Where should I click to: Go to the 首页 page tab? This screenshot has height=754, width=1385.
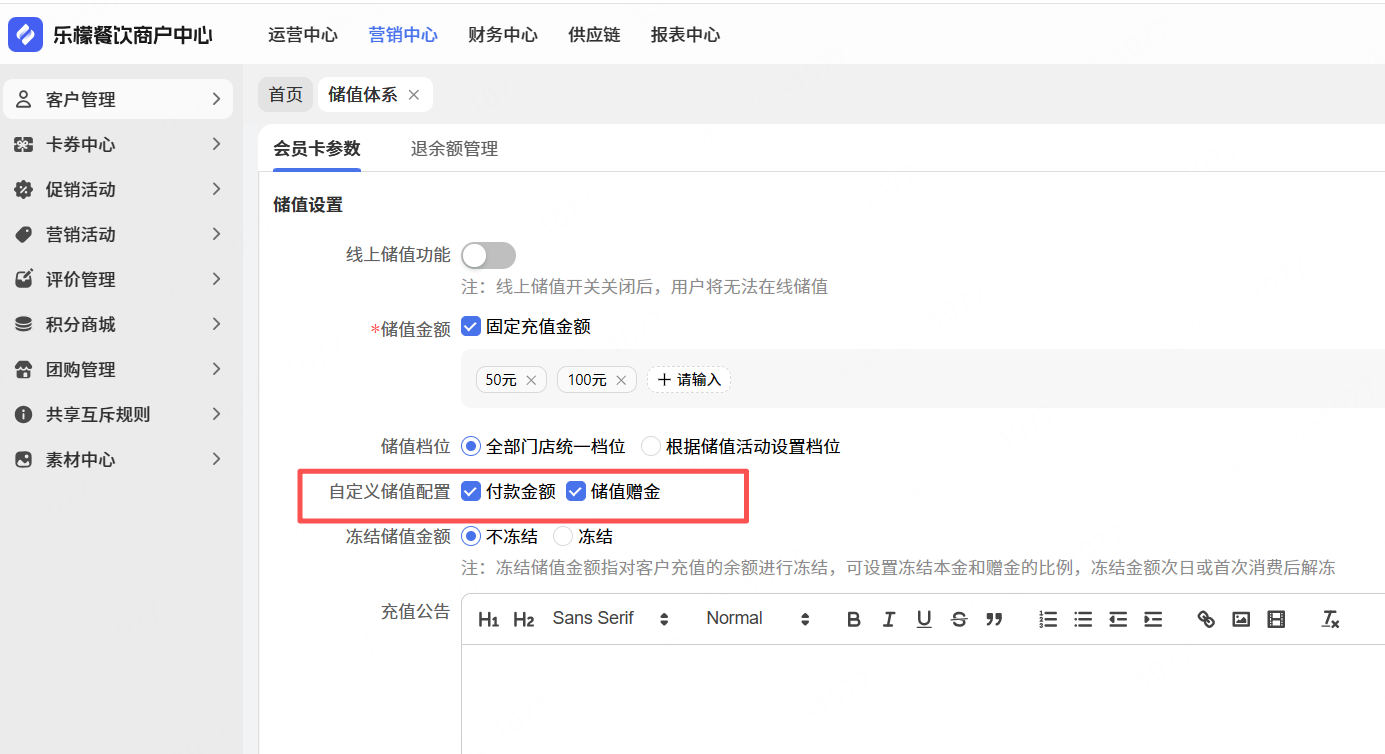pyautogui.click(x=286, y=95)
